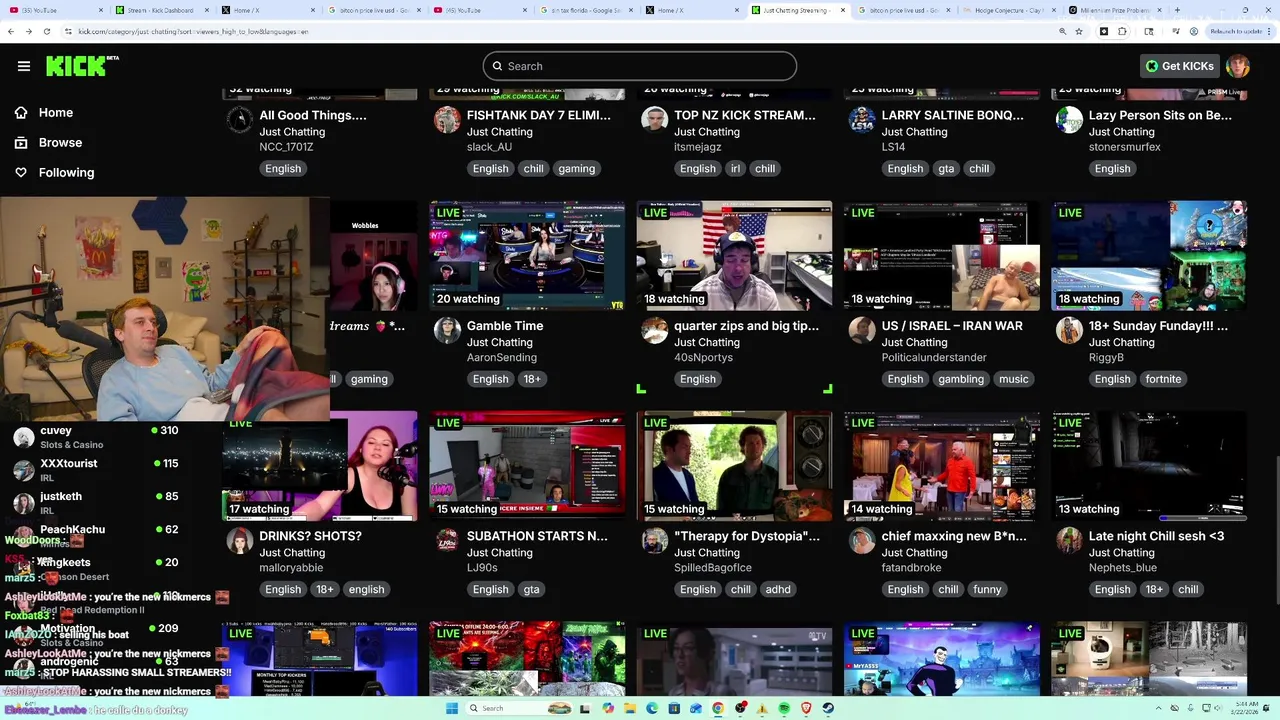This screenshot has width=1280, height=720.
Task: Open a new browser tab
Action: click(1177, 10)
